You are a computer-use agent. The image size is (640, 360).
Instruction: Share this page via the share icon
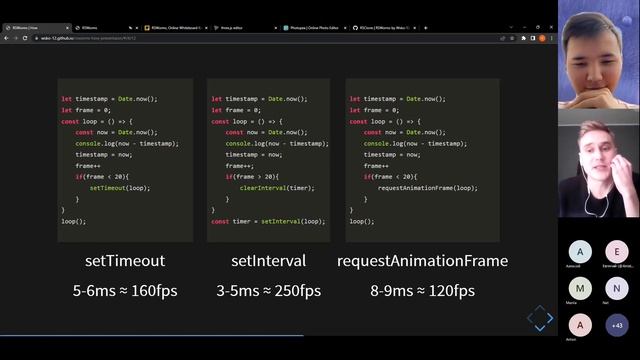[x=502, y=38]
